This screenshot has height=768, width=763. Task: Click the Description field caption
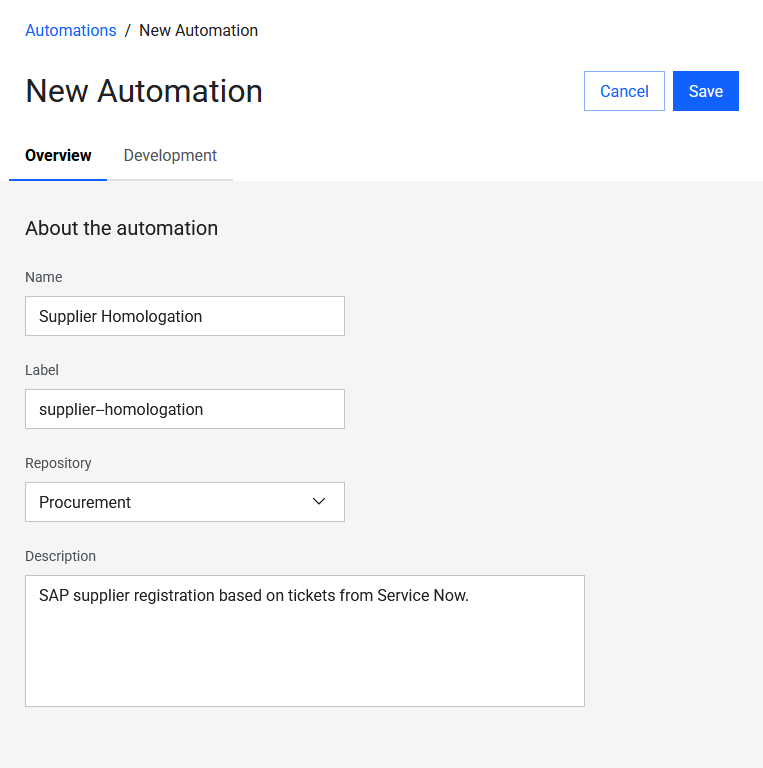point(60,556)
